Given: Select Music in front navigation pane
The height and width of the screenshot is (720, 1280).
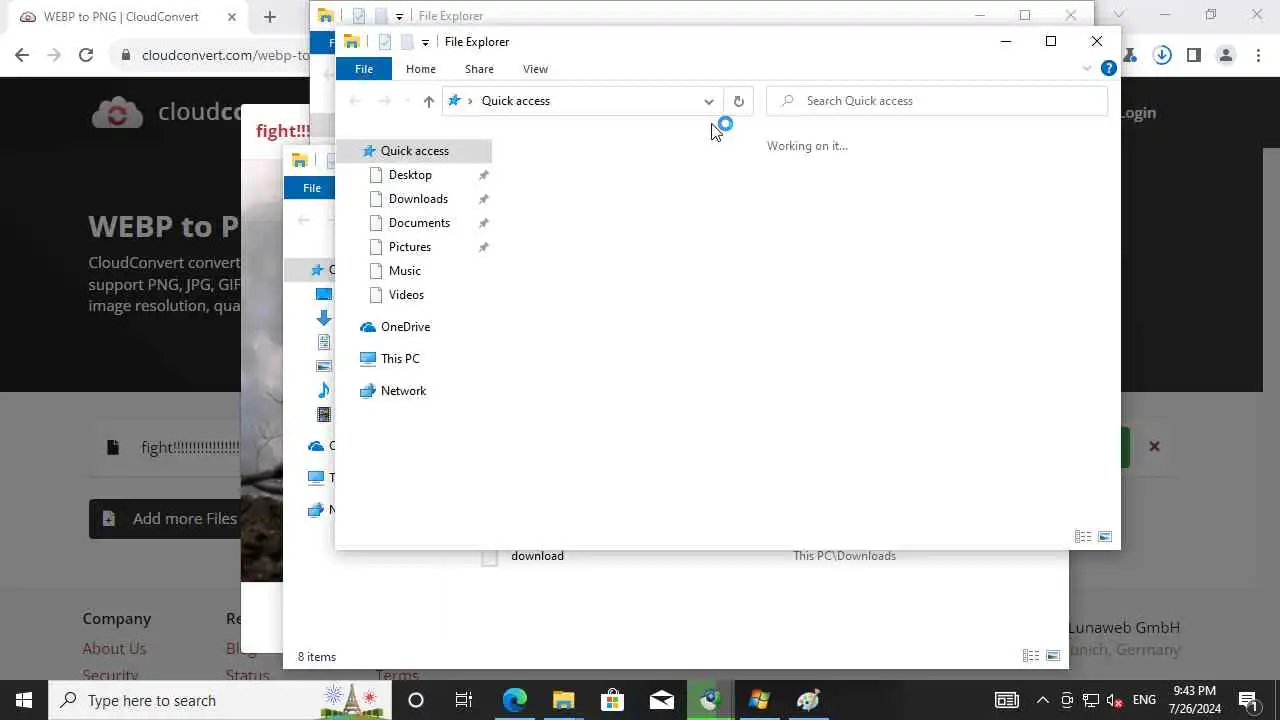Looking at the screenshot, I should (404, 271).
